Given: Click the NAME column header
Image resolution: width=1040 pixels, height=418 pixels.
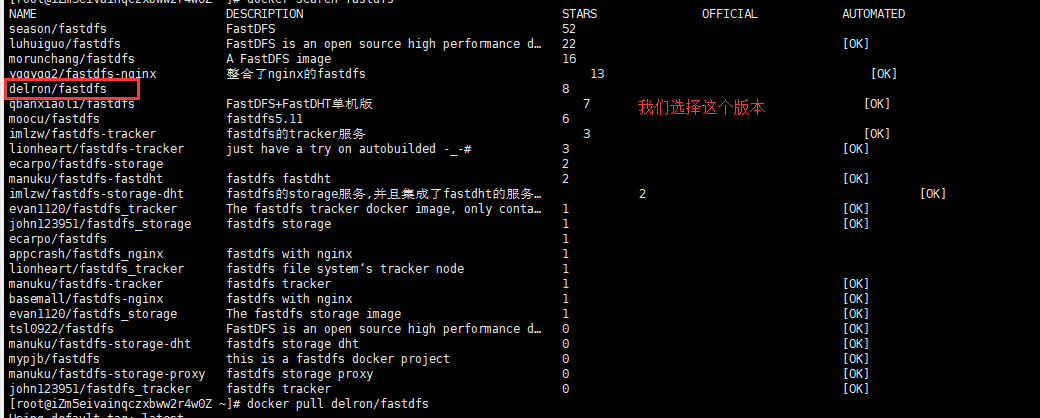Looking at the screenshot, I should click(x=22, y=14).
